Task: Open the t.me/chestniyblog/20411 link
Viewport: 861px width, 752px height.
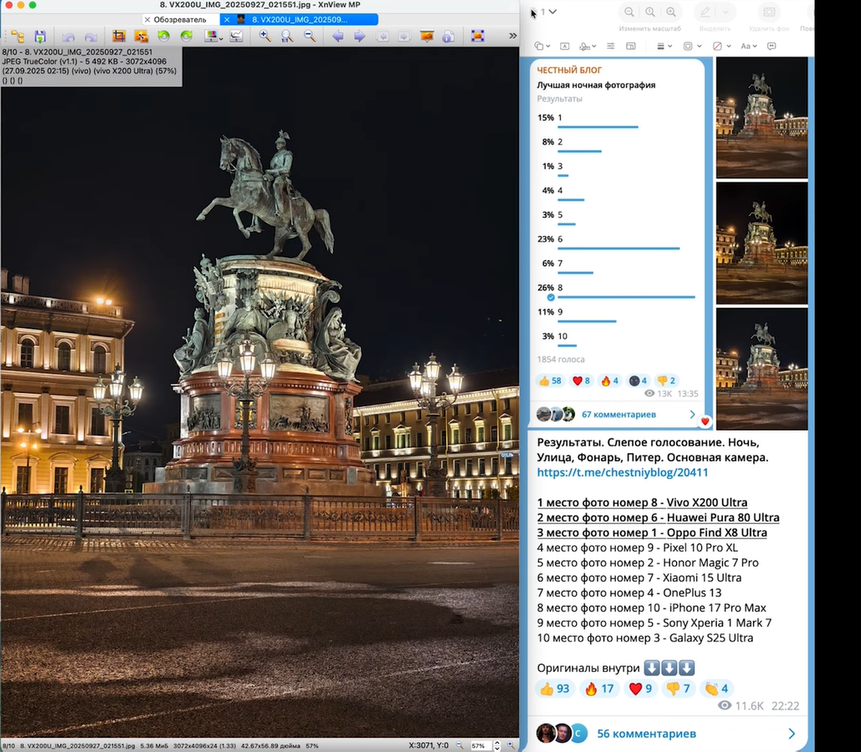Action: click(x=622, y=472)
